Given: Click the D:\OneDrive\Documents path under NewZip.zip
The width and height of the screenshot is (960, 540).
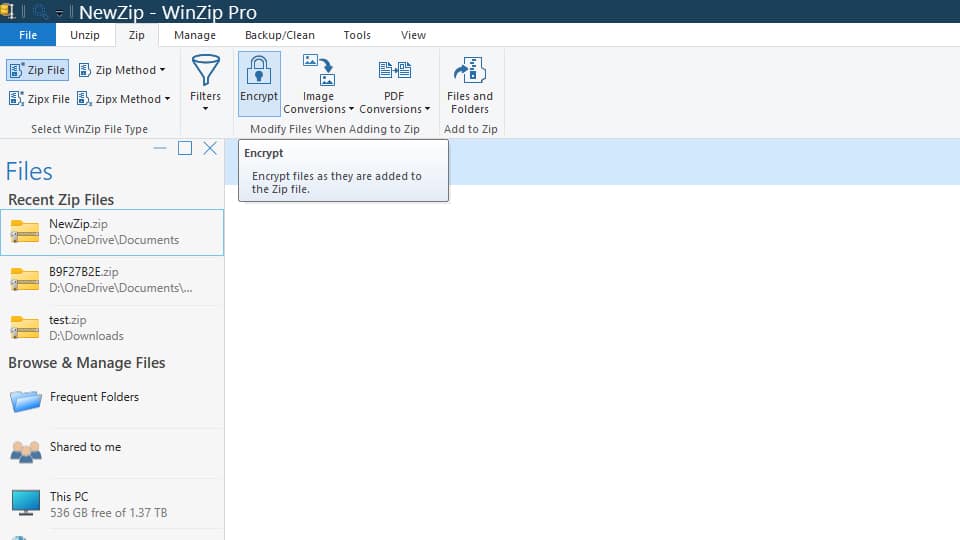Looking at the screenshot, I should pyautogui.click(x=114, y=240).
